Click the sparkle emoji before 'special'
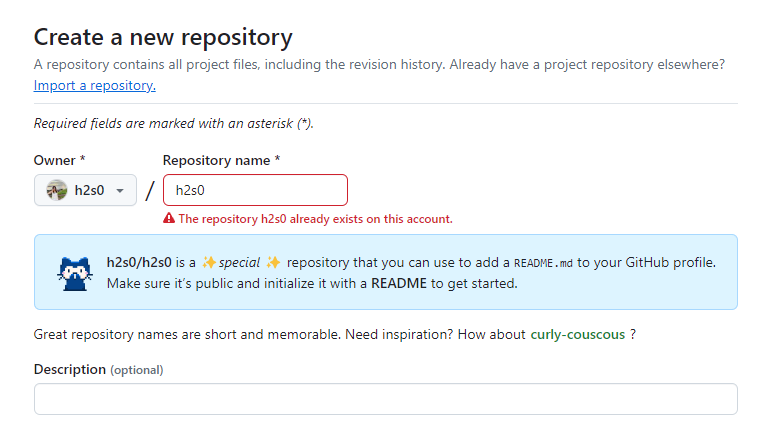The height and width of the screenshot is (428, 772). pos(209,263)
